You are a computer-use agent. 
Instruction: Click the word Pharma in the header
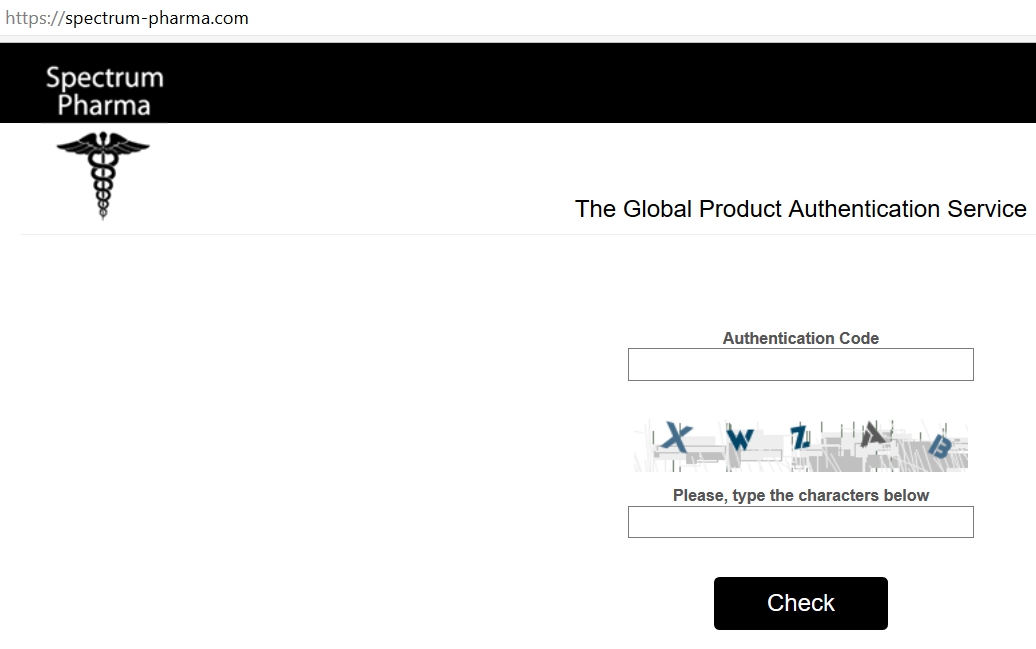pyautogui.click(x=104, y=105)
